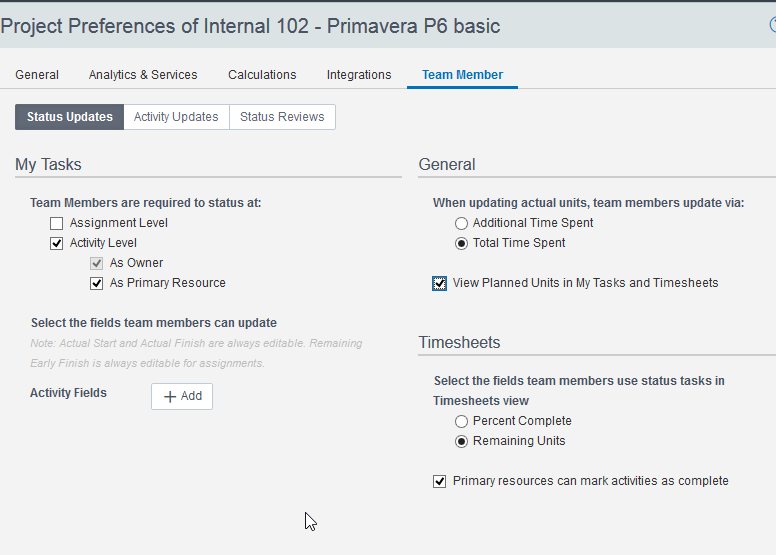
Task: Add an activity field with Add button
Action: (x=182, y=396)
